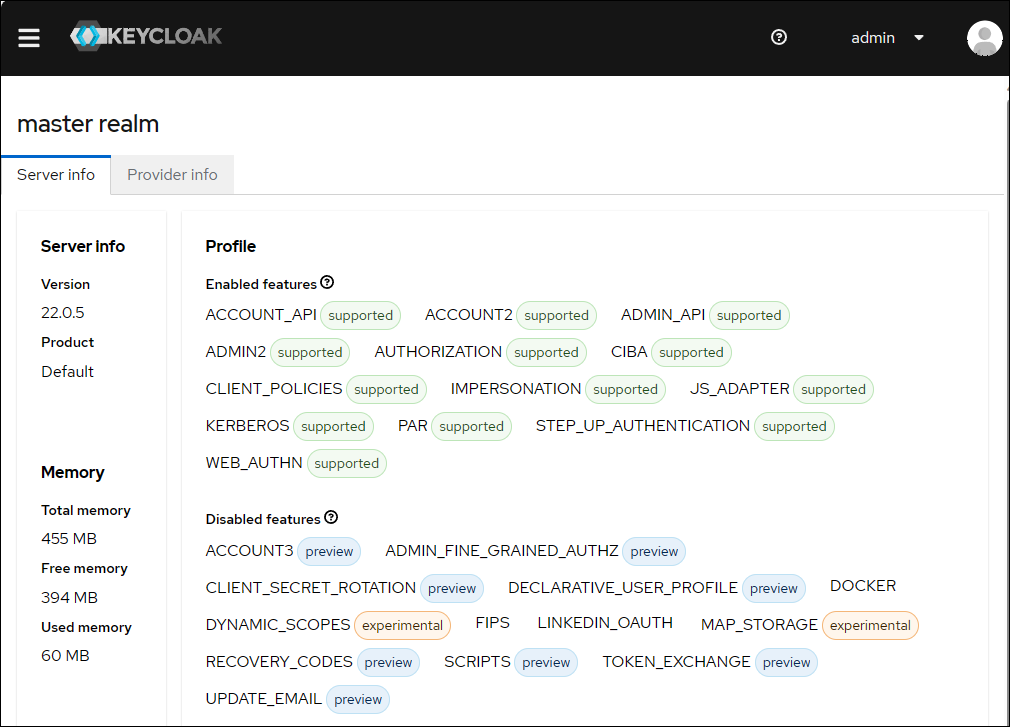Click the UPDATE_EMAIL preview badge
Screen dimensions: 1010x727
(x=358, y=700)
